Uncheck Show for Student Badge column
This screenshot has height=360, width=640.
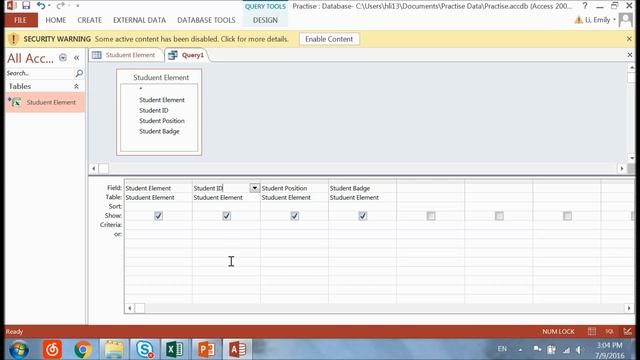click(x=363, y=216)
